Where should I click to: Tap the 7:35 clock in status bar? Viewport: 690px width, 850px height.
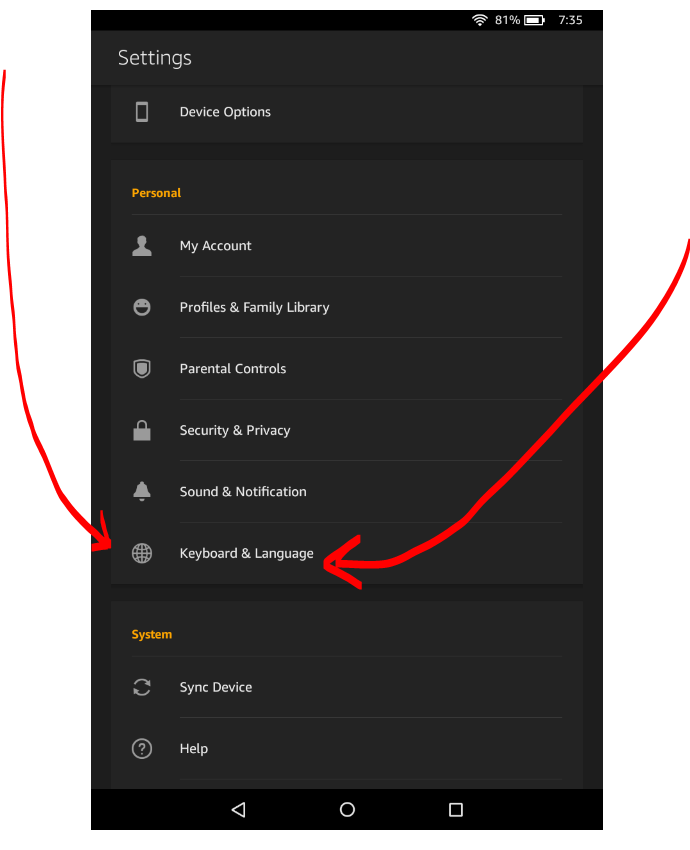(570, 20)
